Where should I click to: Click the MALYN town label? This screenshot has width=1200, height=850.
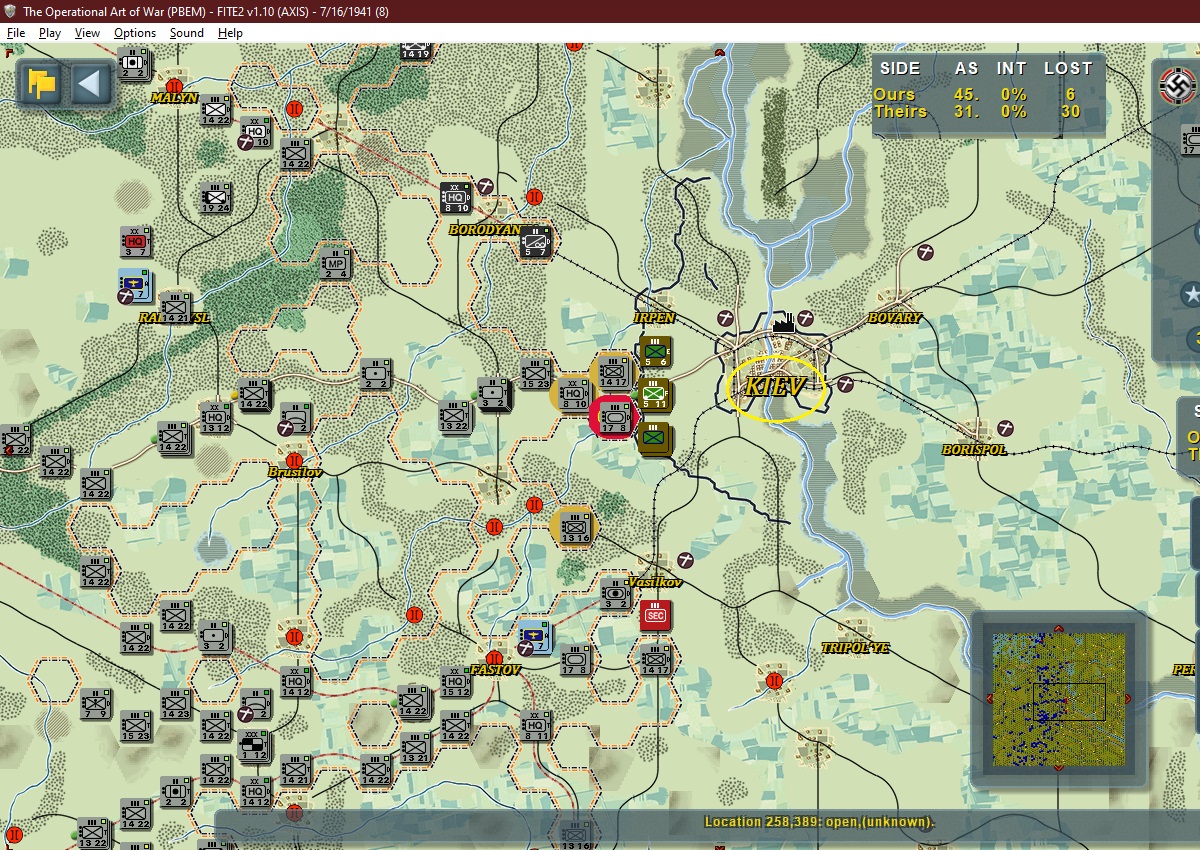pos(174,98)
